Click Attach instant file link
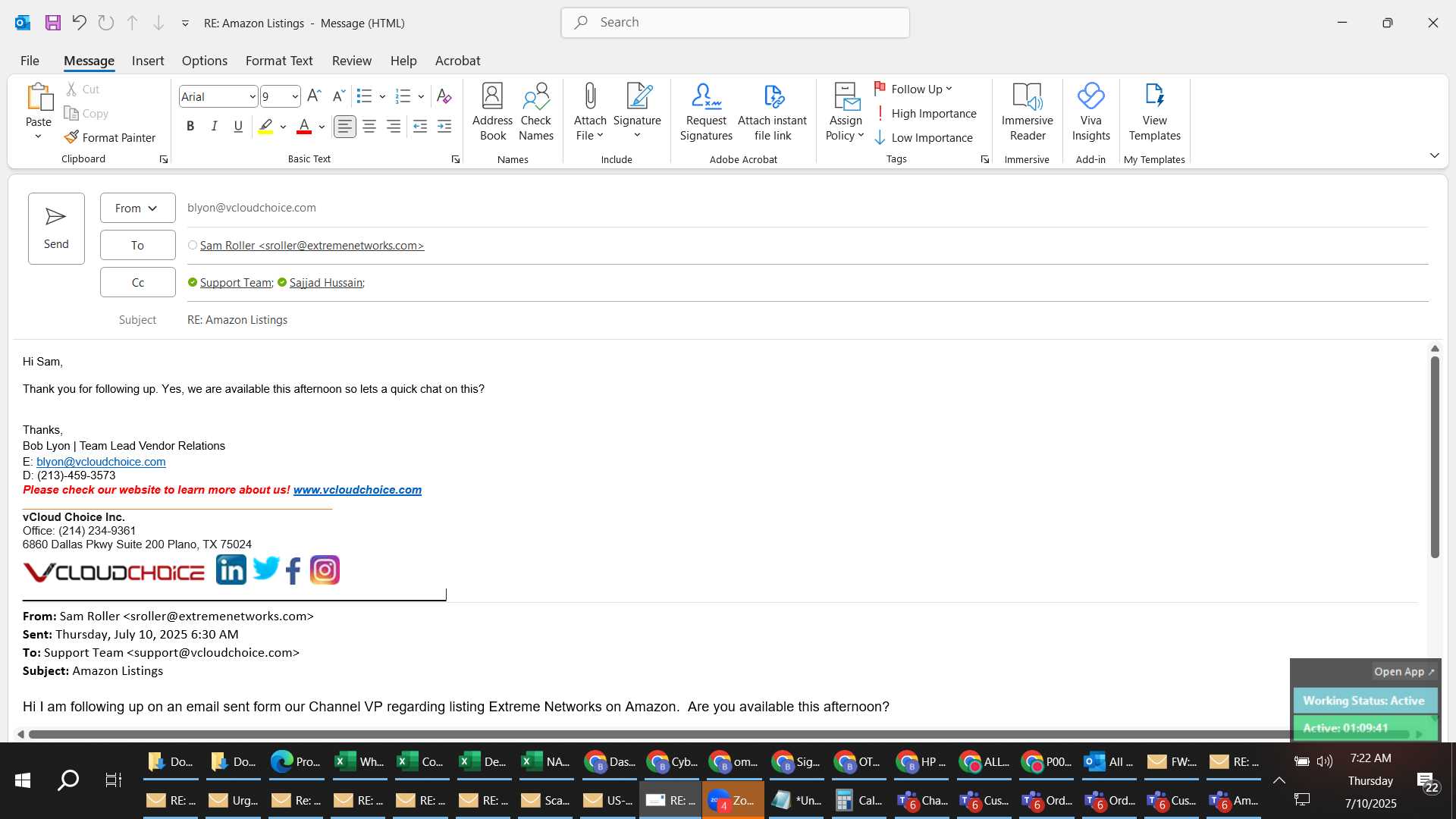 click(772, 112)
